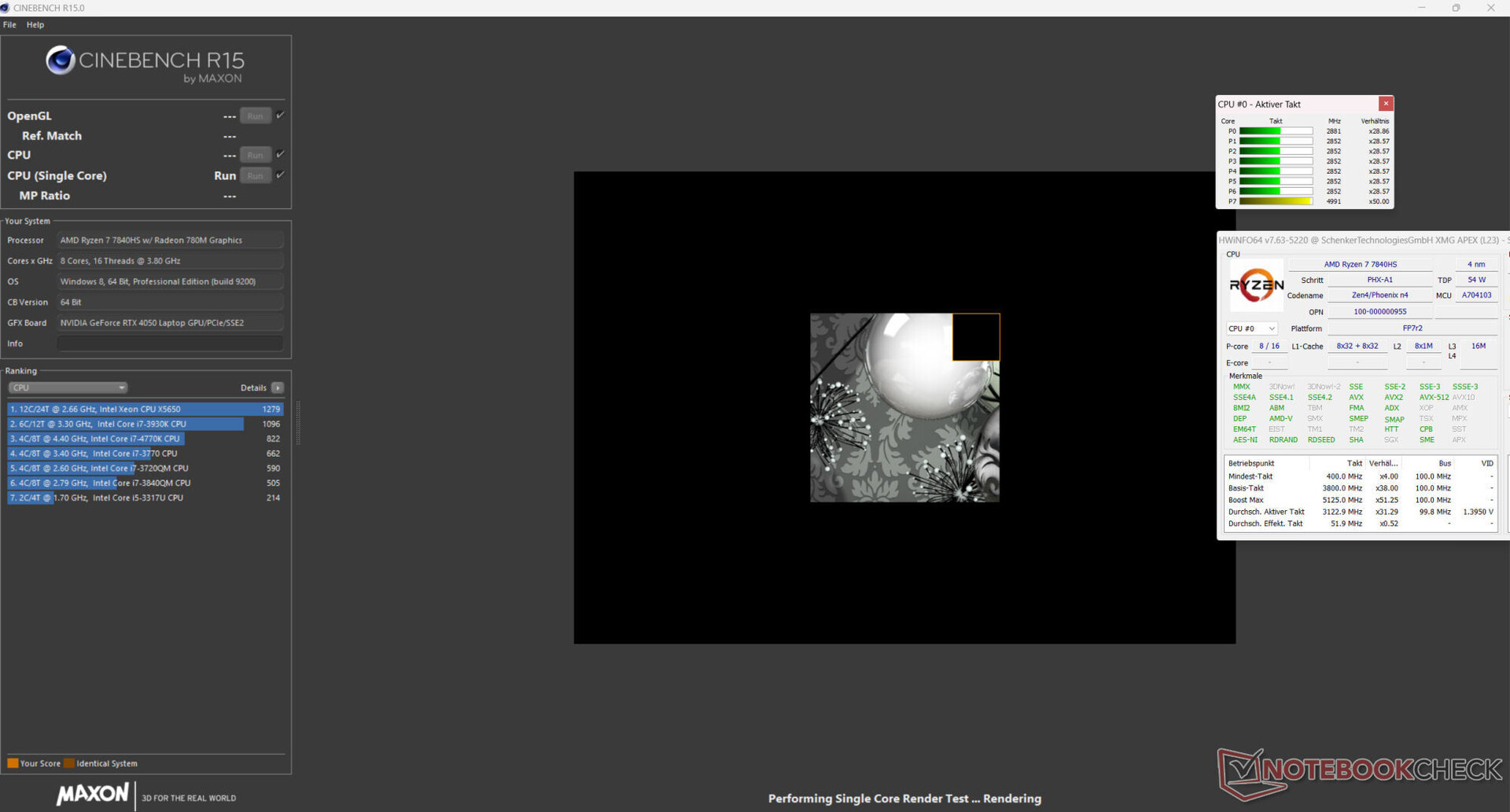Open the CPU #0 selector in HWiNFO
1510x812 pixels.
point(1251,329)
